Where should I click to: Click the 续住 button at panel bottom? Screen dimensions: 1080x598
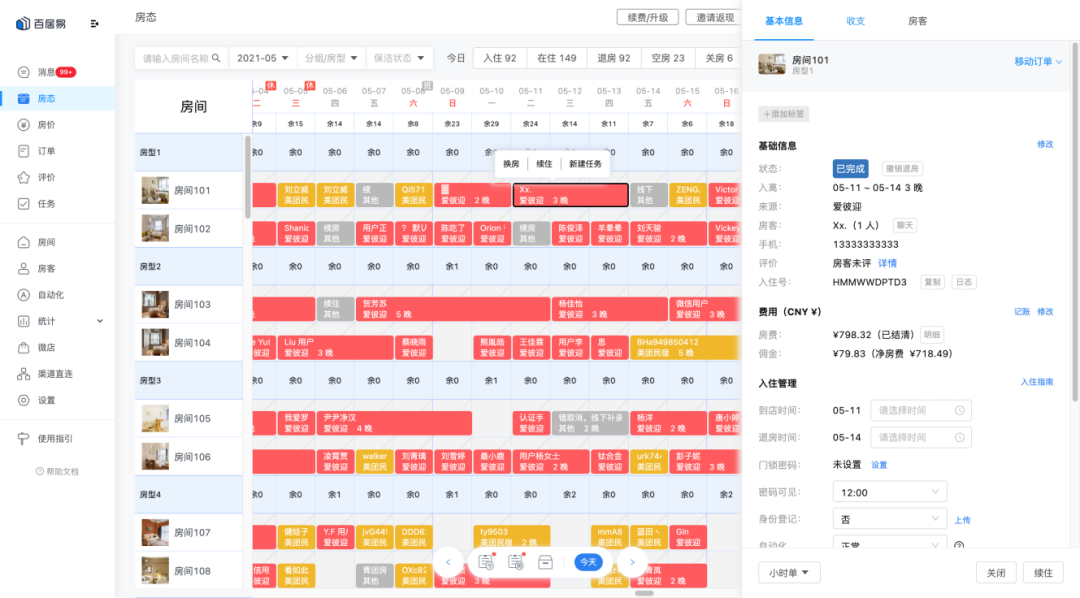[x=1043, y=573]
